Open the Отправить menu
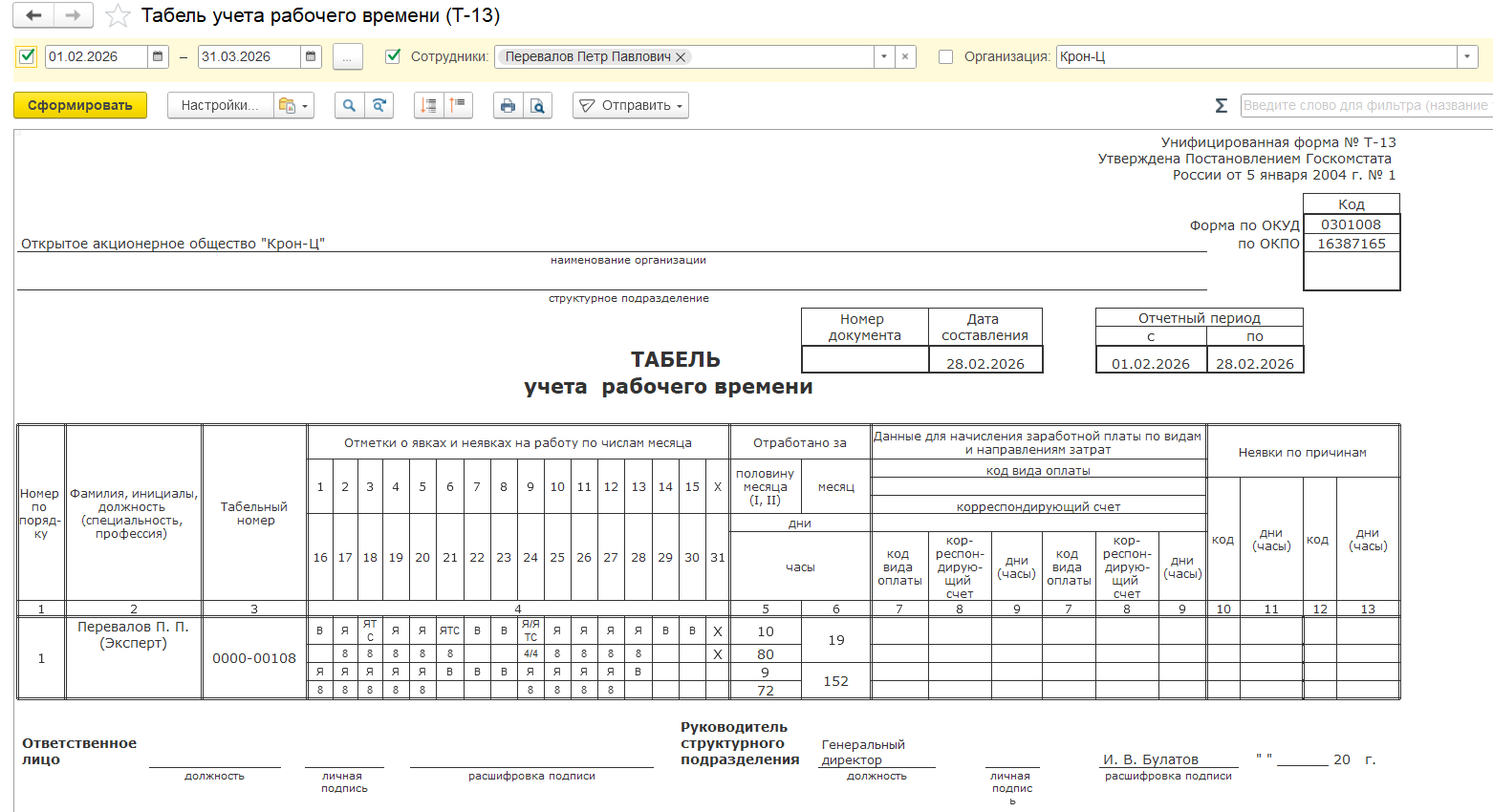The height and width of the screenshot is (812, 1493). pyautogui.click(x=631, y=105)
